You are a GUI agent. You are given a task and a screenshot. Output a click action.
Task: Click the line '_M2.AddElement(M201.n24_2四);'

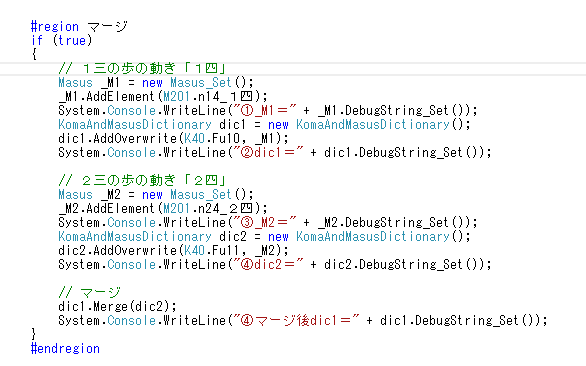coord(163,209)
